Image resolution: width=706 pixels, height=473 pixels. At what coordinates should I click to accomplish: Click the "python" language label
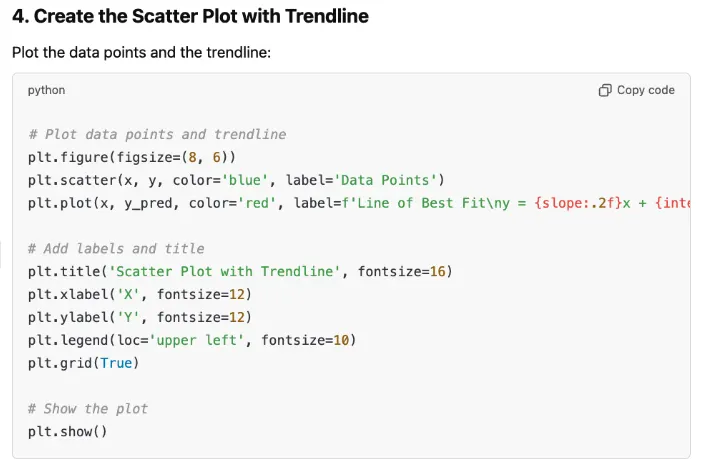(46, 90)
